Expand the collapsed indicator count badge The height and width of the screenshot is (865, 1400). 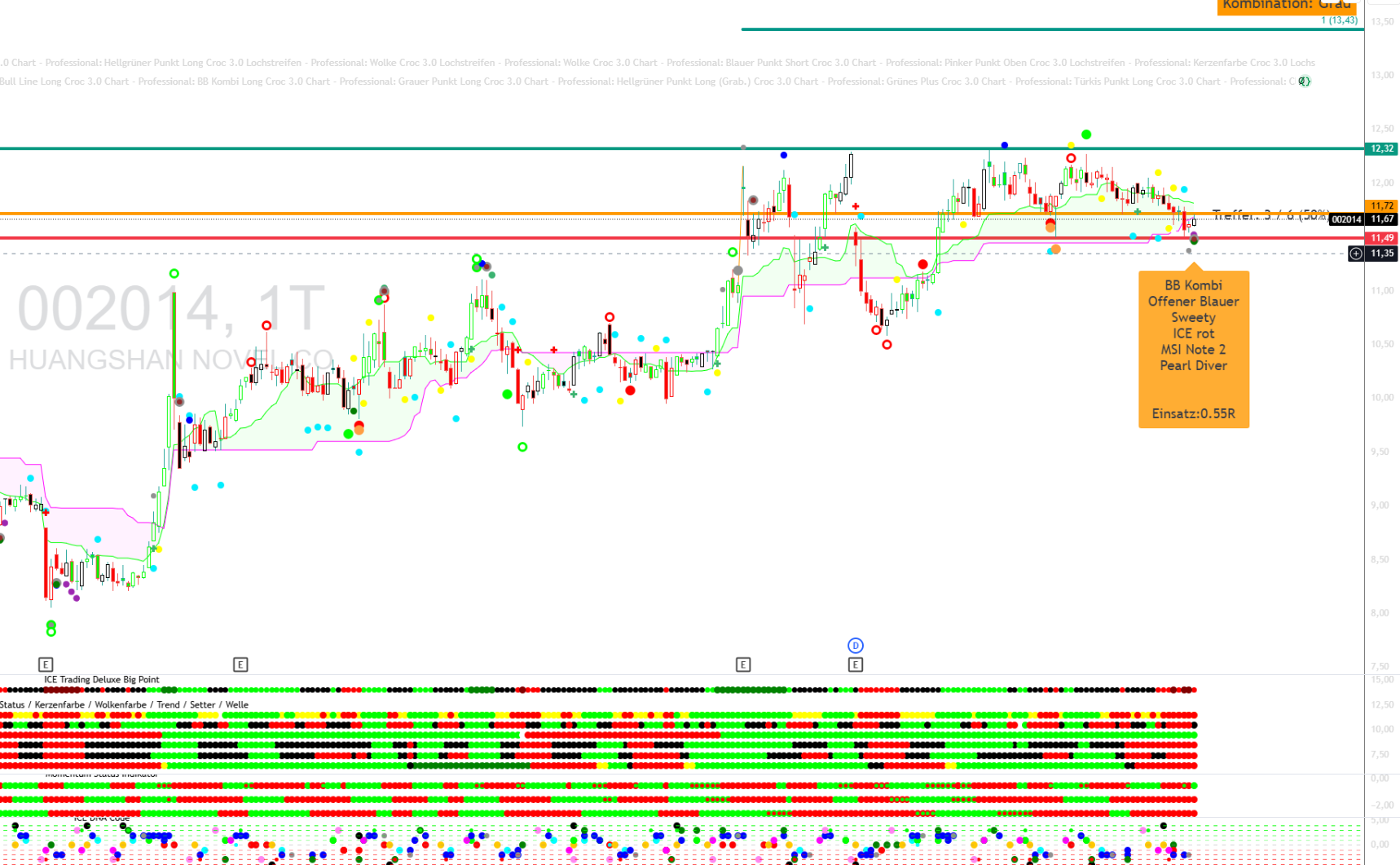tap(1304, 82)
